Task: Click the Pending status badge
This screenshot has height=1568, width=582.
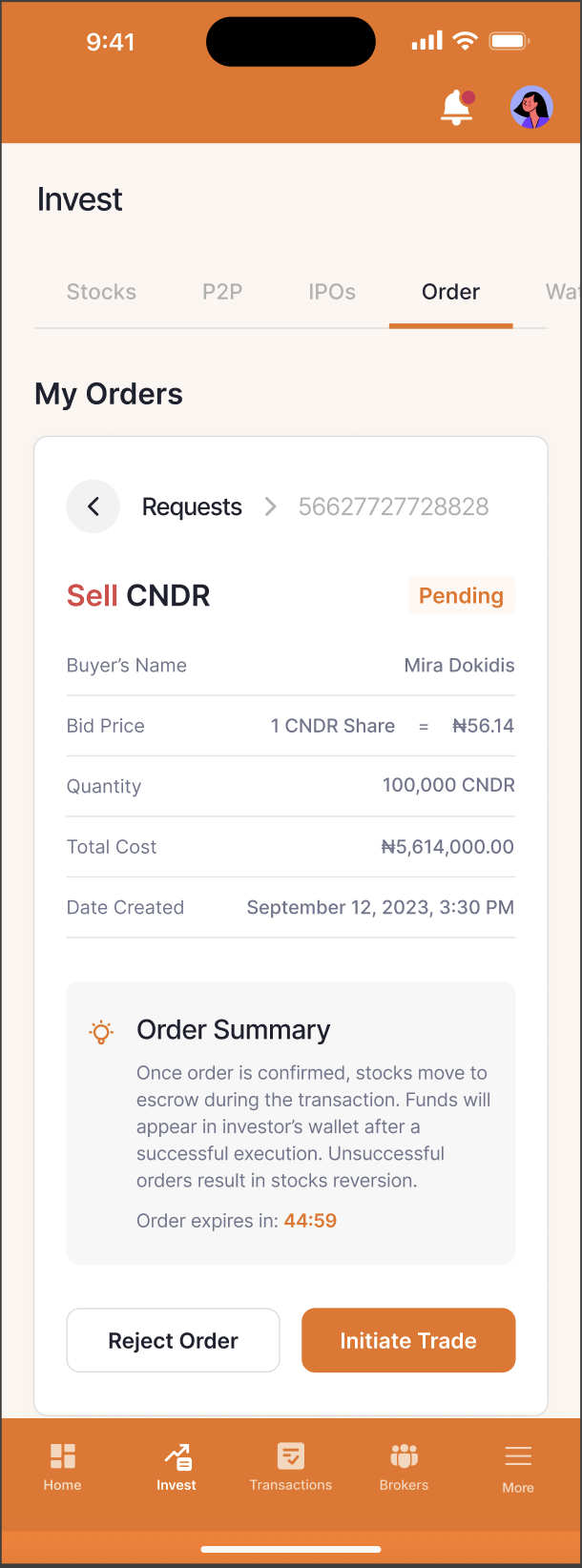Action: pos(462,595)
